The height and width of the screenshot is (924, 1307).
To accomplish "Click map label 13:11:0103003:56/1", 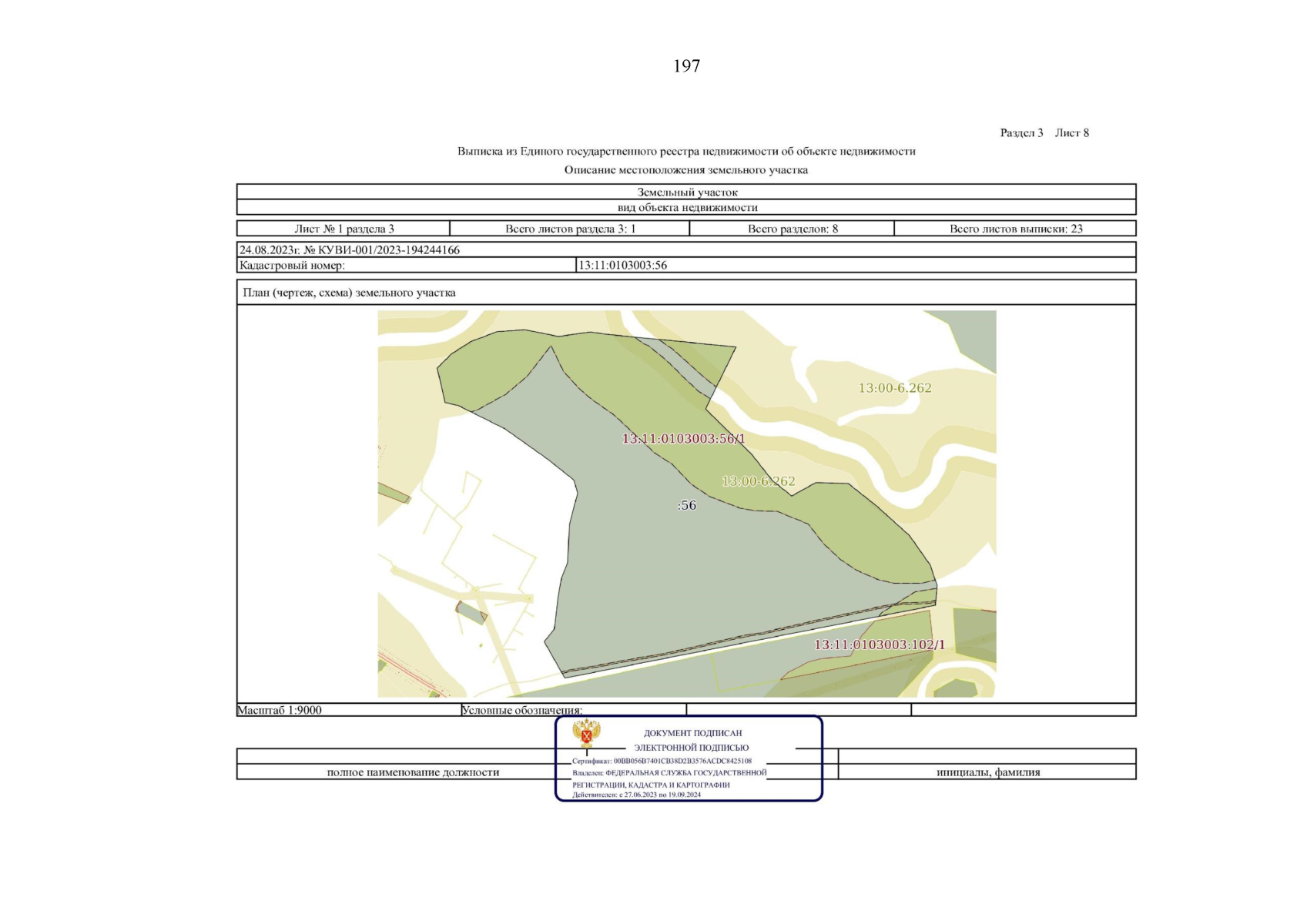I will (x=683, y=439).
